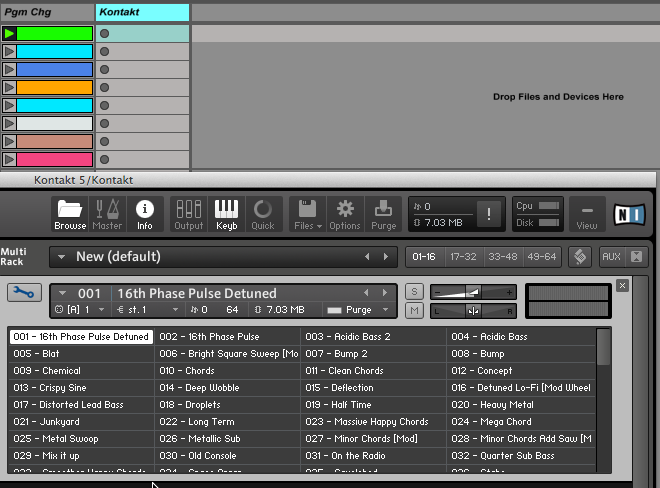
Task: Toggle AUX sends display
Action: click(611, 256)
